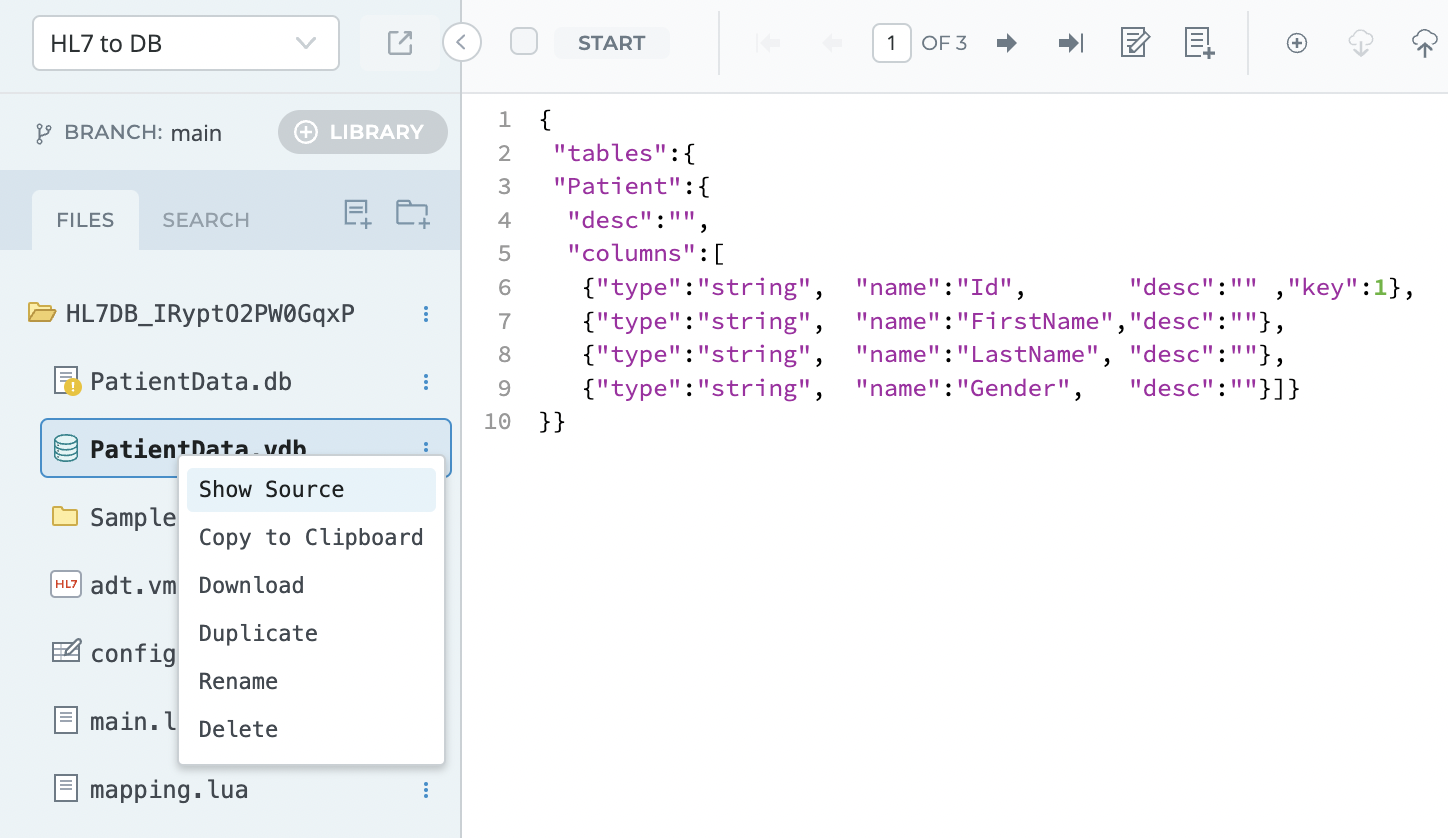Open options menu for PatientData.db file

pos(426,382)
